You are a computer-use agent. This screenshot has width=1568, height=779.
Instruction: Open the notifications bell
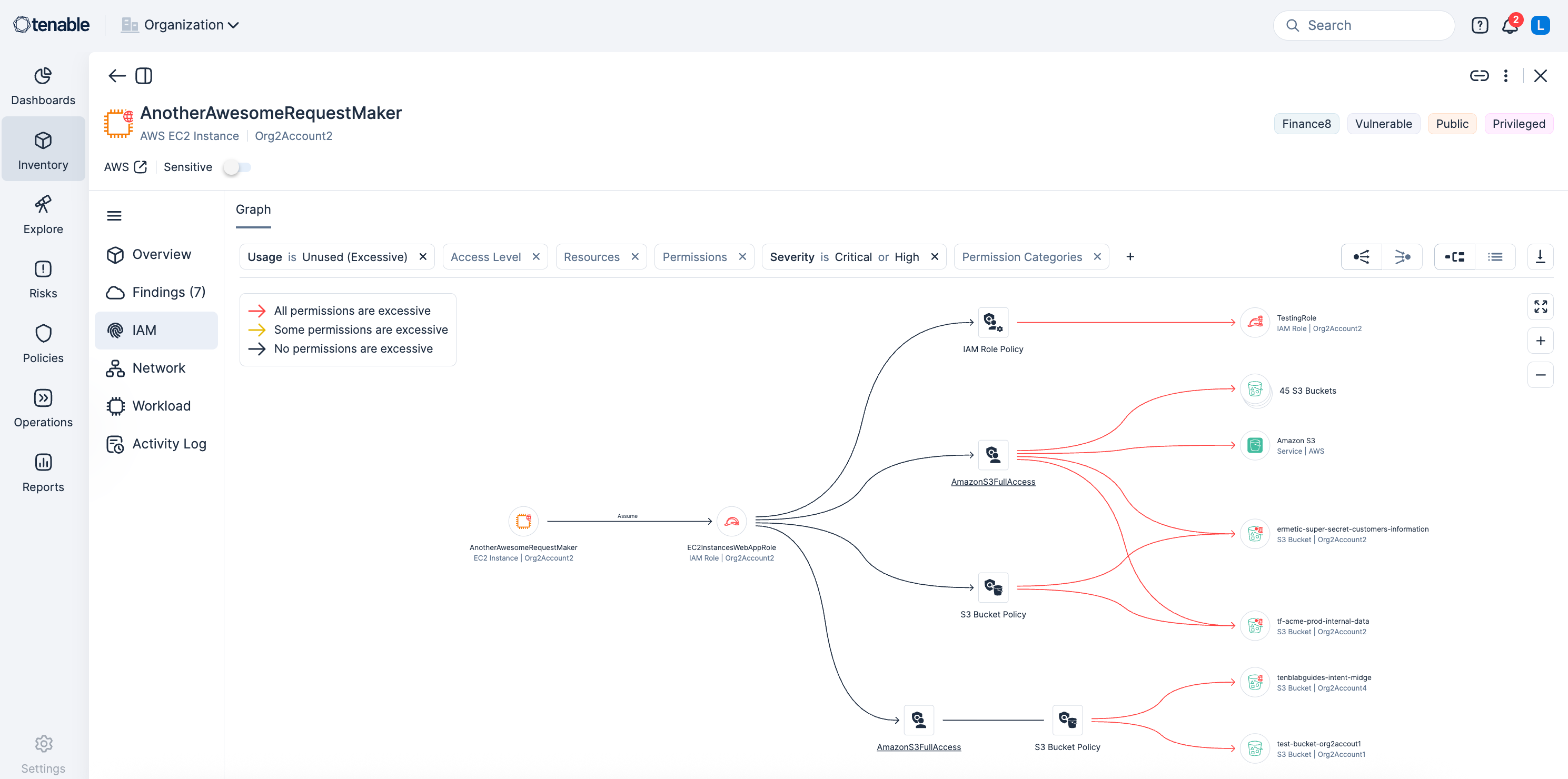(x=1510, y=26)
